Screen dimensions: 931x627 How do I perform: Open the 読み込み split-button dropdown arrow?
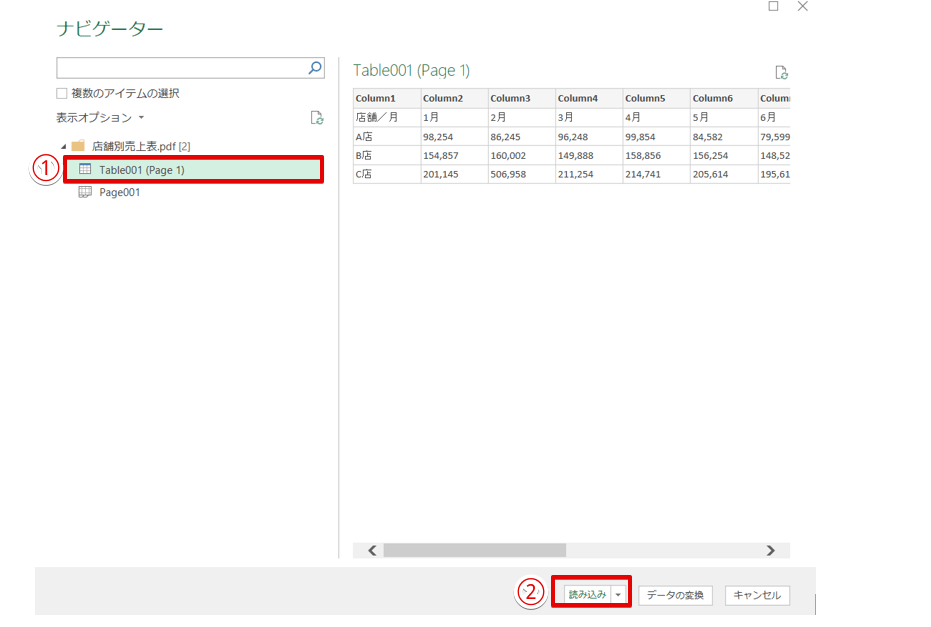(x=620, y=595)
